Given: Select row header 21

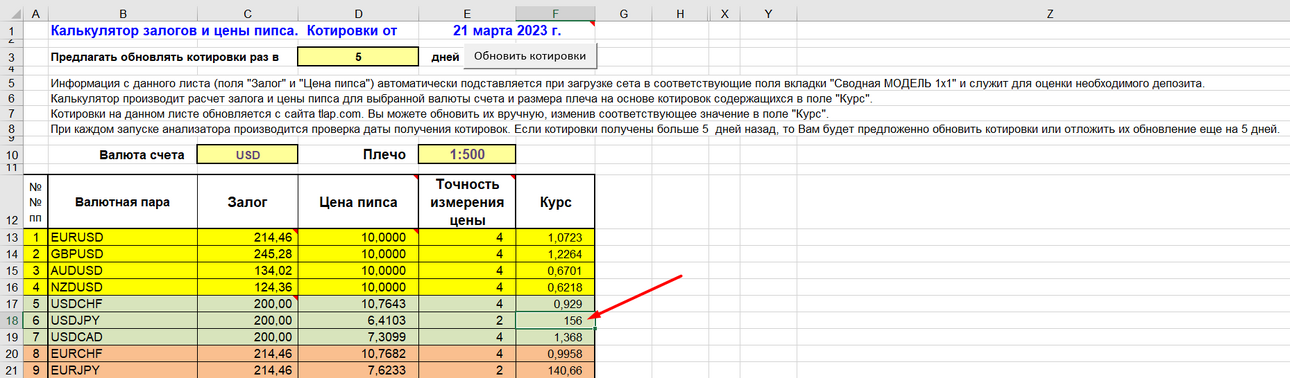Looking at the screenshot, I should 11,370.
